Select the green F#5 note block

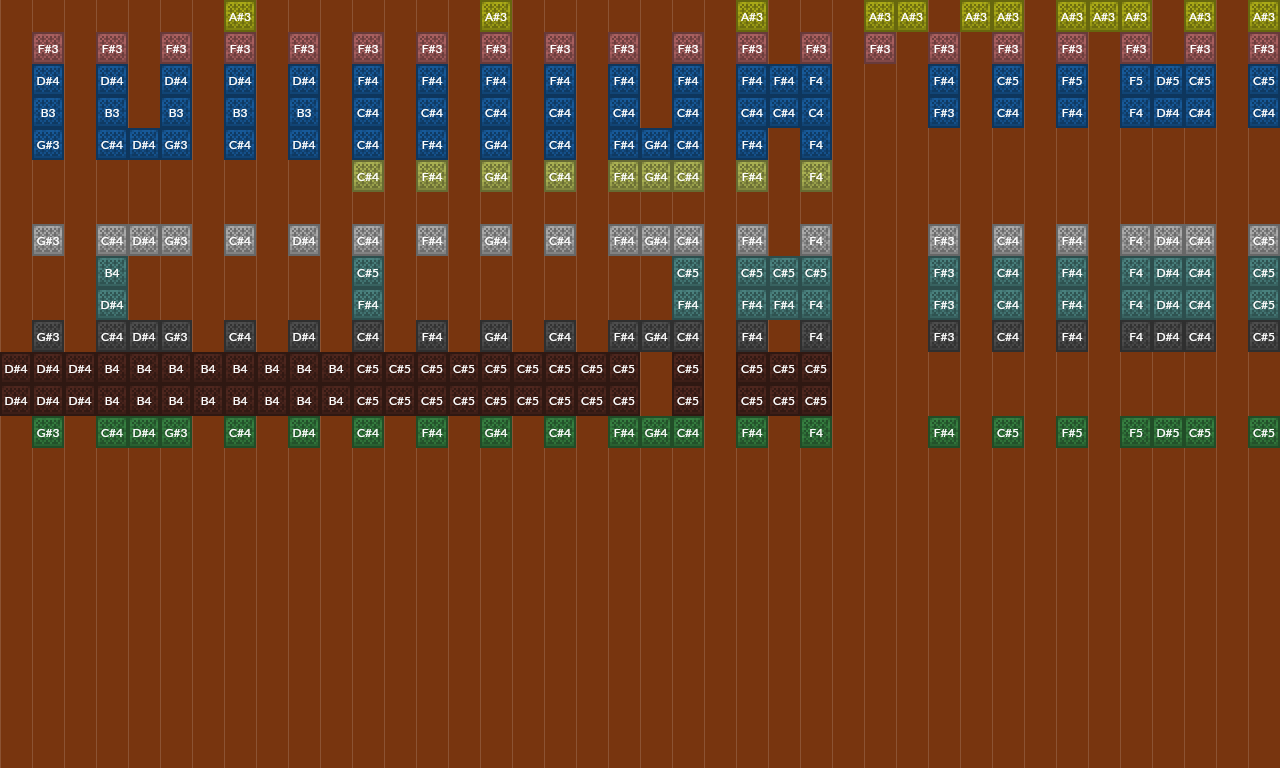1072,433
